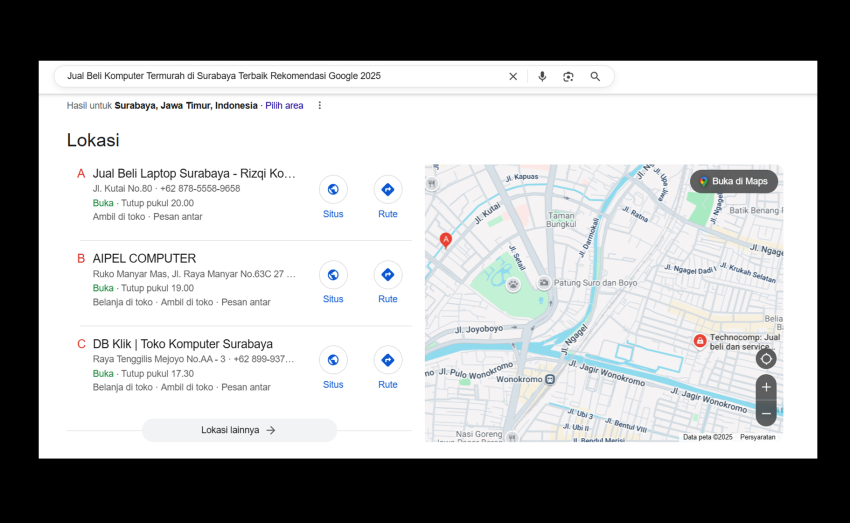Viewport: 850px width, 523px height.
Task: Show more with Lokasi lainnya button
Action: (239, 430)
